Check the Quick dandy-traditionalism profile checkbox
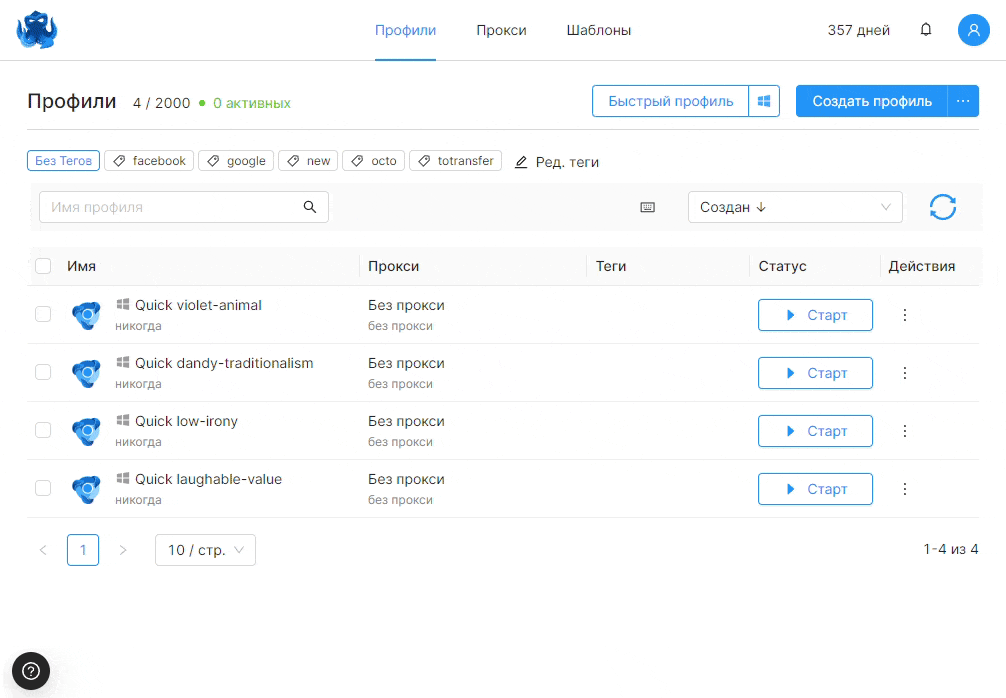Image resolution: width=1006 pixels, height=698 pixels. (x=43, y=372)
